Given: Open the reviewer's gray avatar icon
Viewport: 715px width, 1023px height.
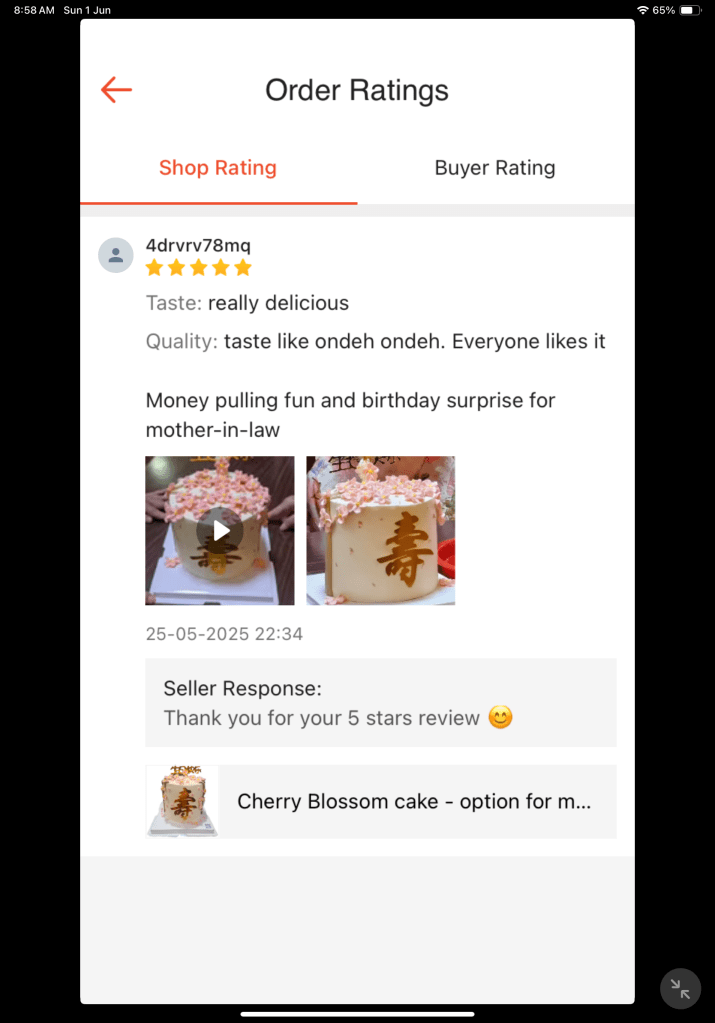Looking at the screenshot, I should pyautogui.click(x=115, y=255).
